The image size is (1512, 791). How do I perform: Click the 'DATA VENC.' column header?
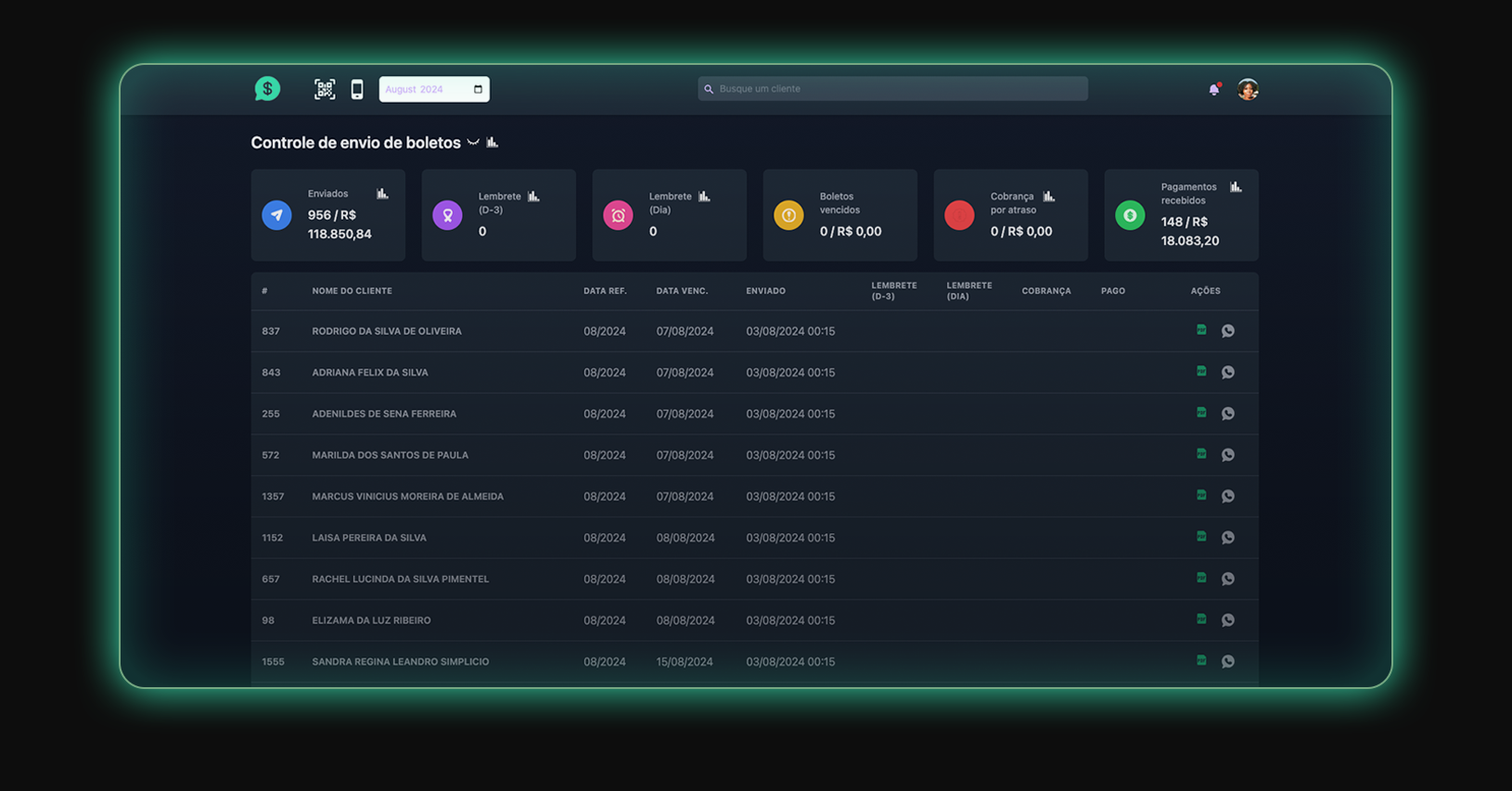[x=682, y=291]
